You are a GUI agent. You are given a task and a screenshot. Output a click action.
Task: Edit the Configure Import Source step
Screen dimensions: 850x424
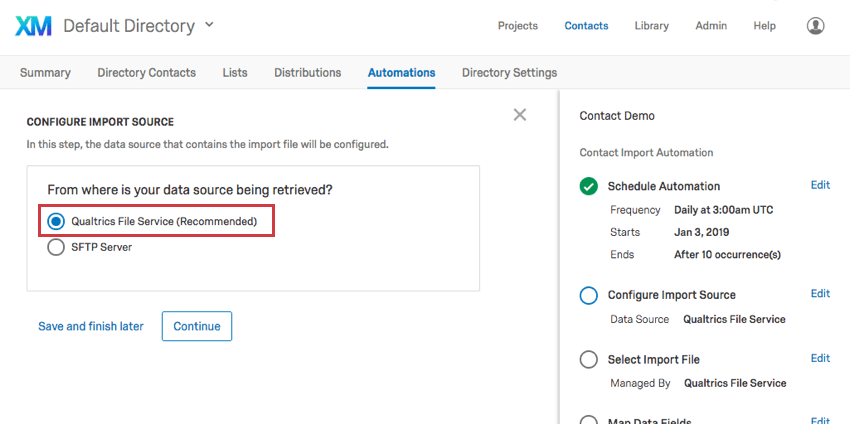(820, 294)
